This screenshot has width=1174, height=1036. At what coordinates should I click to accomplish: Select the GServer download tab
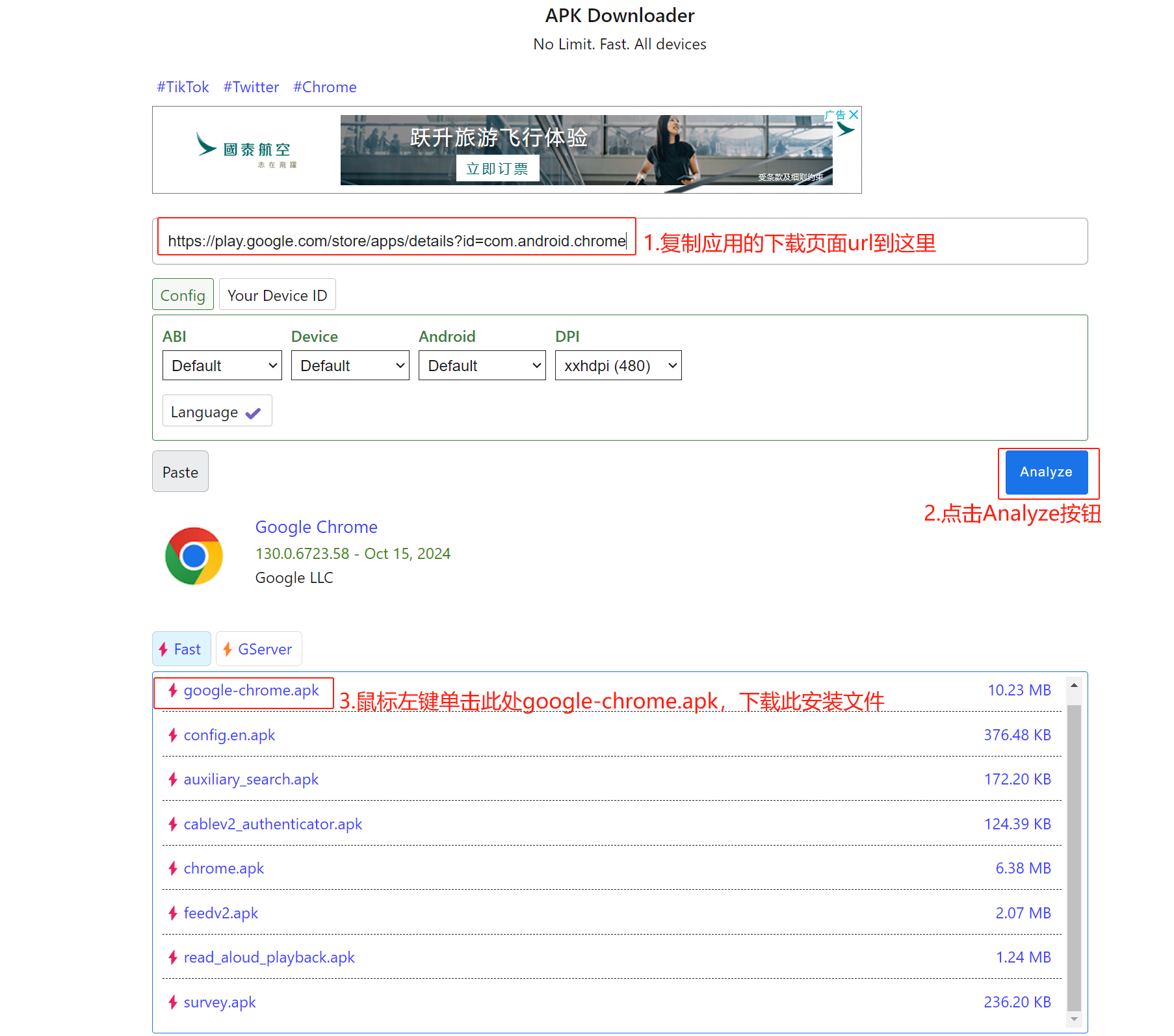[259, 649]
